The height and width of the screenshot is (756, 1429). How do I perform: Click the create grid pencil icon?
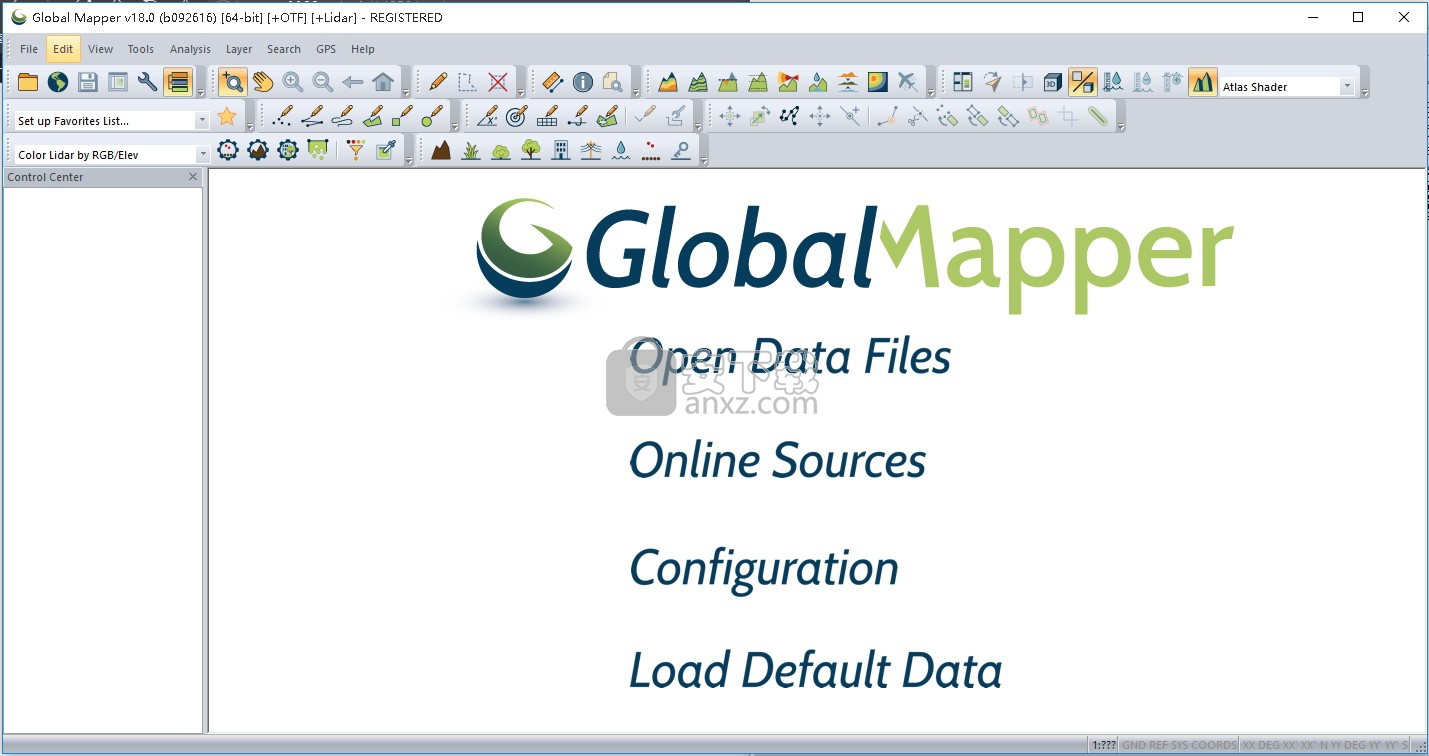click(x=546, y=117)
